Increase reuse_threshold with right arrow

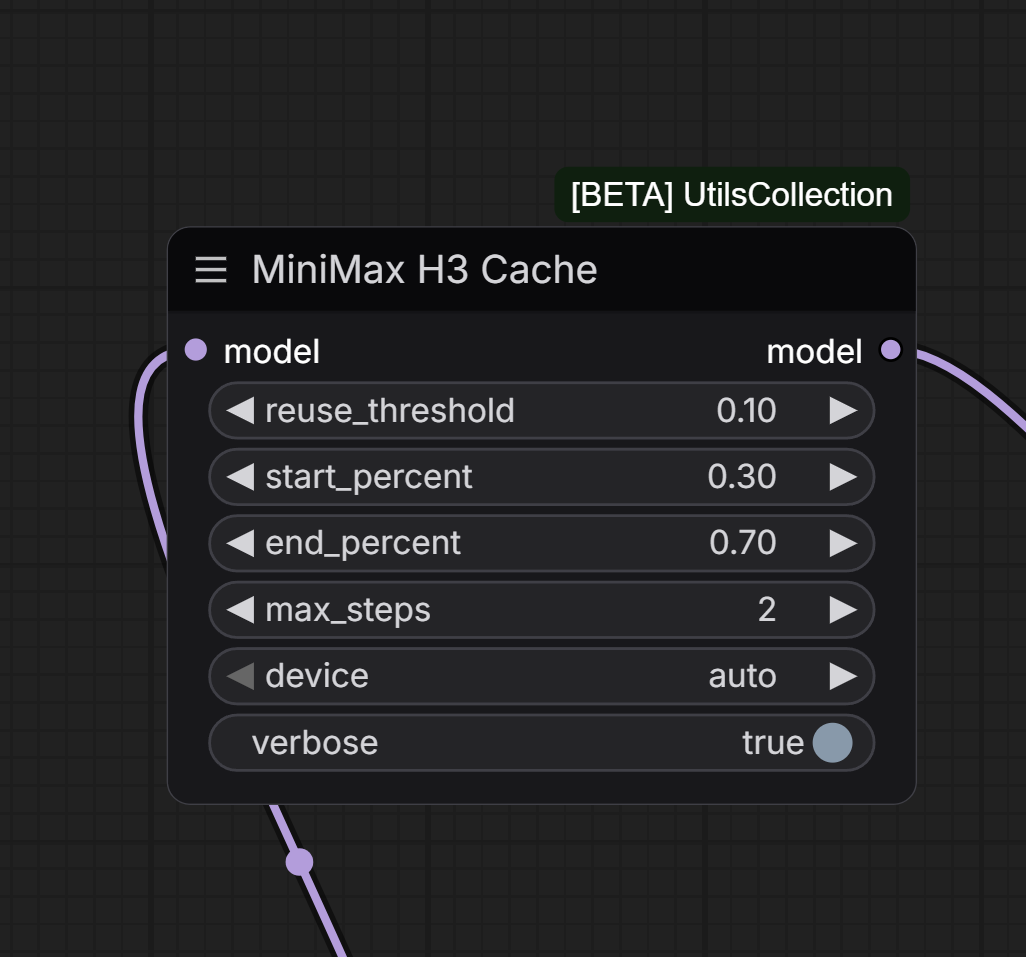(843, 411)
